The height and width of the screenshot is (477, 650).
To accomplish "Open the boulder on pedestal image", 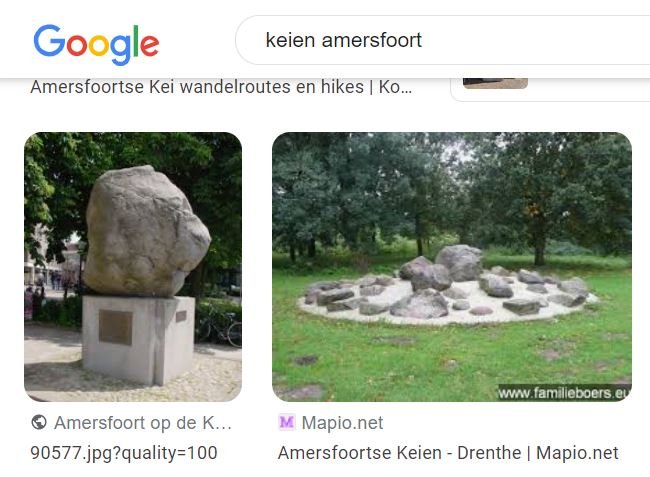I will pos(133,266).
